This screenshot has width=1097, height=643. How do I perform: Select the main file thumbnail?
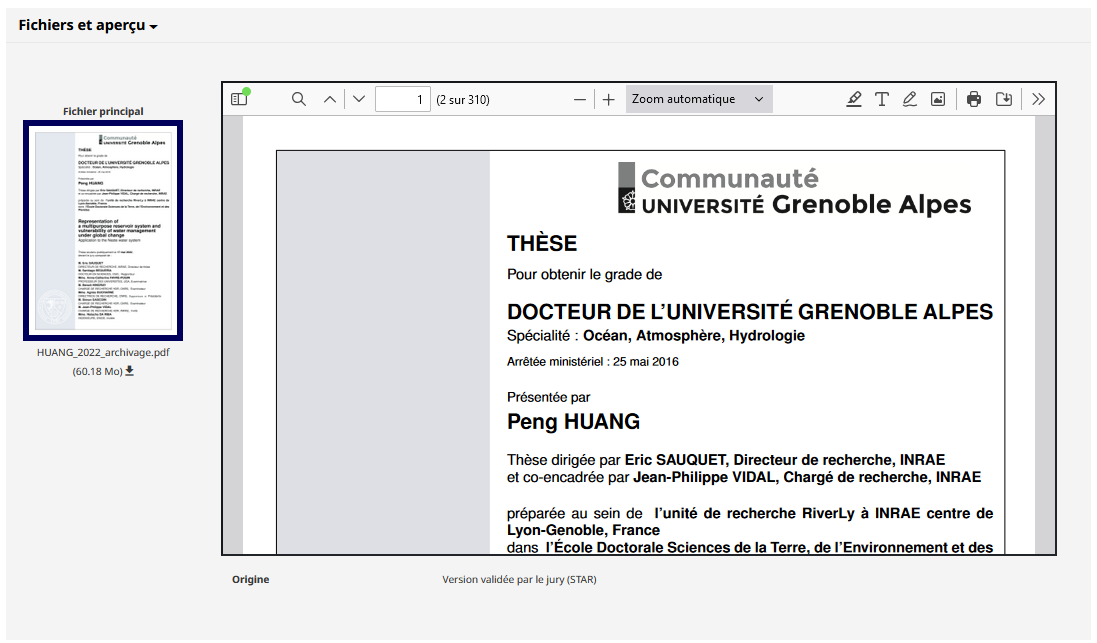click(x=103, y=230)
